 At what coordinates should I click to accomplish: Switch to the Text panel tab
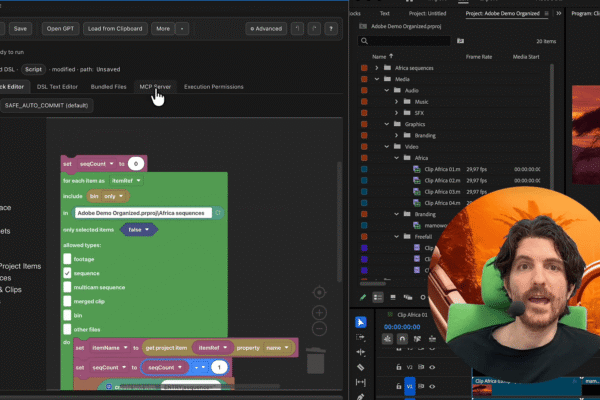click(x=385, y=13)
